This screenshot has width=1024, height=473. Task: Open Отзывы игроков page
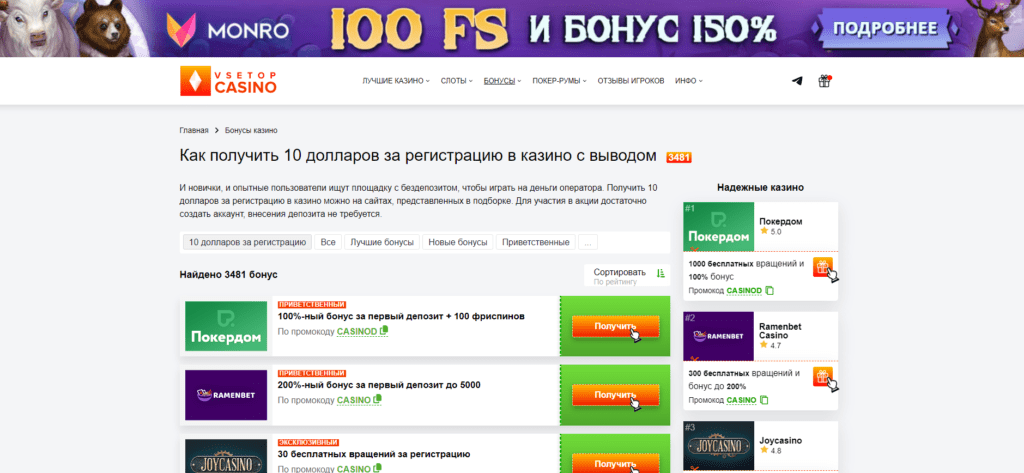click(631, 81)
